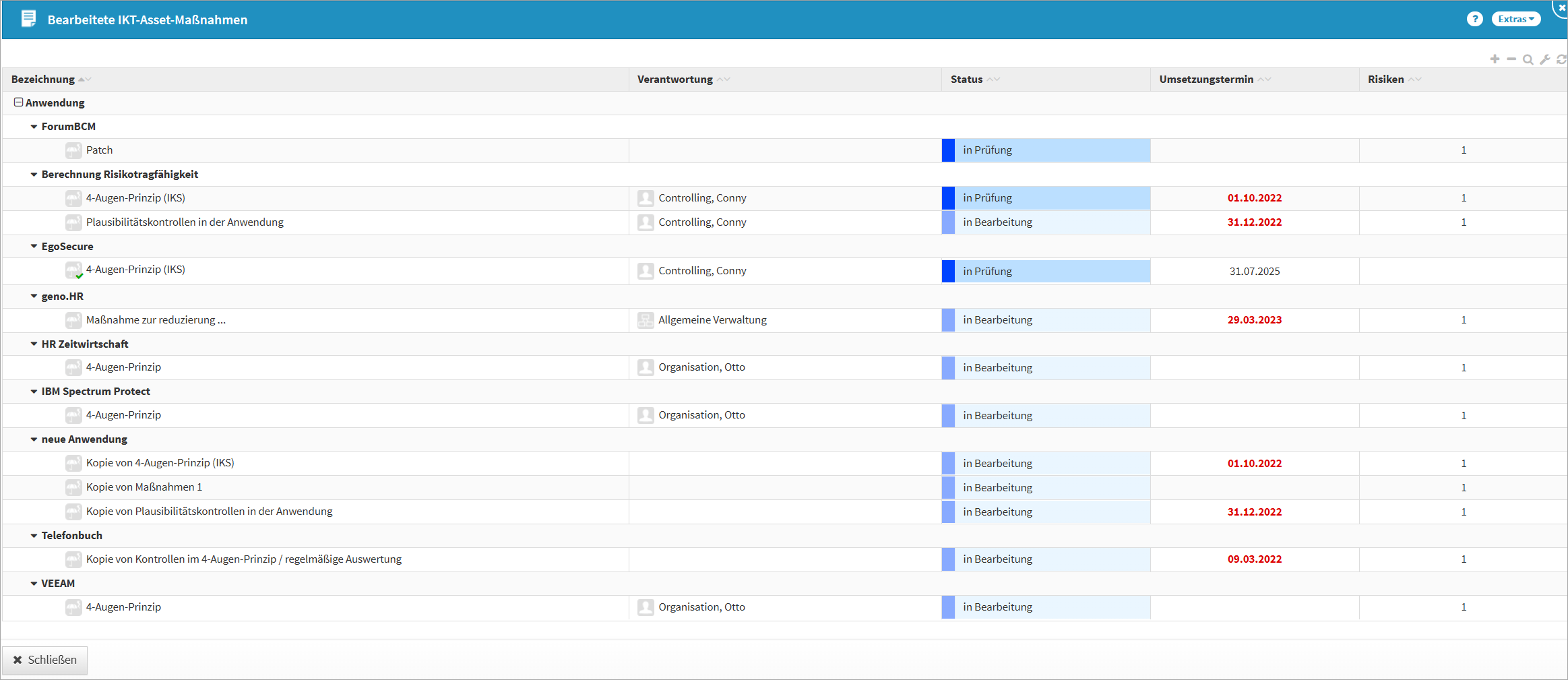Select the 31.07.2025 date cell for EgoSecure
The width and height of the screenshot is (1568, 680).
click(x=1254, y=272)
